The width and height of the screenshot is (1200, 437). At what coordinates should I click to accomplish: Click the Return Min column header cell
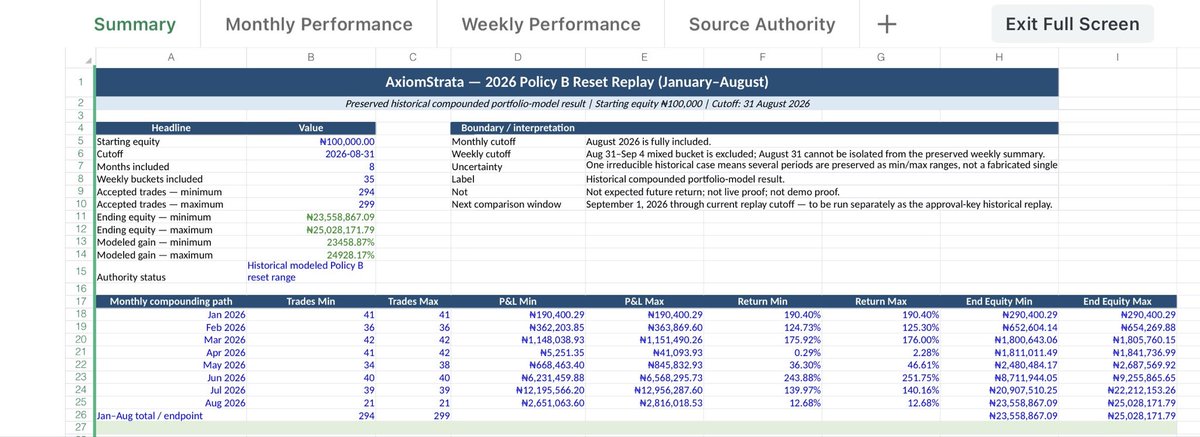tap(762, 301)
